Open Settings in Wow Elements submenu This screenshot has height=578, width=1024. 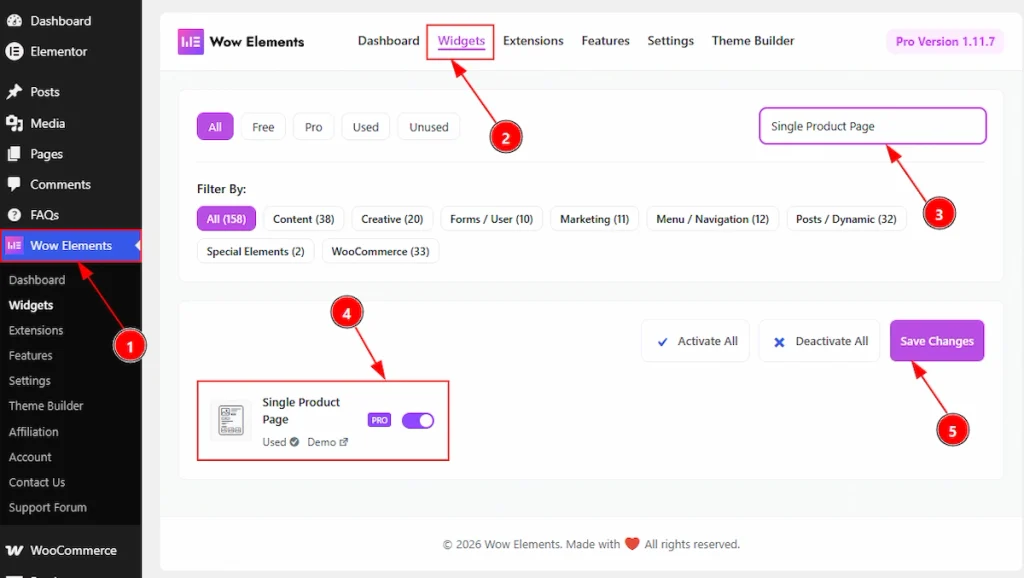(29, 381)
